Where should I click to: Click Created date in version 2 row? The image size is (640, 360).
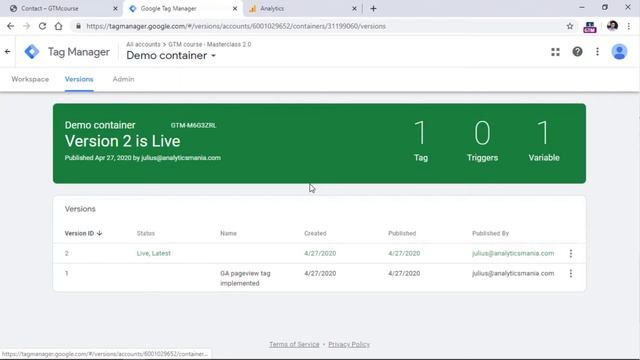[320, 253]
